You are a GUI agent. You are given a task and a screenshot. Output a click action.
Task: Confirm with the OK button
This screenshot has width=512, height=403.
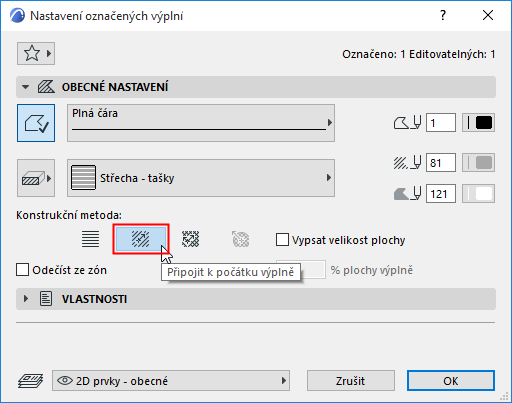[451, 381]
